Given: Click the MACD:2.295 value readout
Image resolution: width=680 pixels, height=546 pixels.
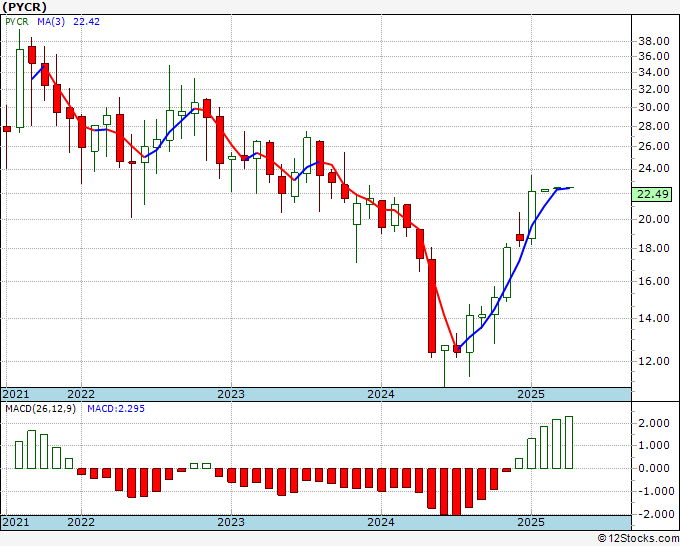Looking at the screenshot, I should pos(116,409).
